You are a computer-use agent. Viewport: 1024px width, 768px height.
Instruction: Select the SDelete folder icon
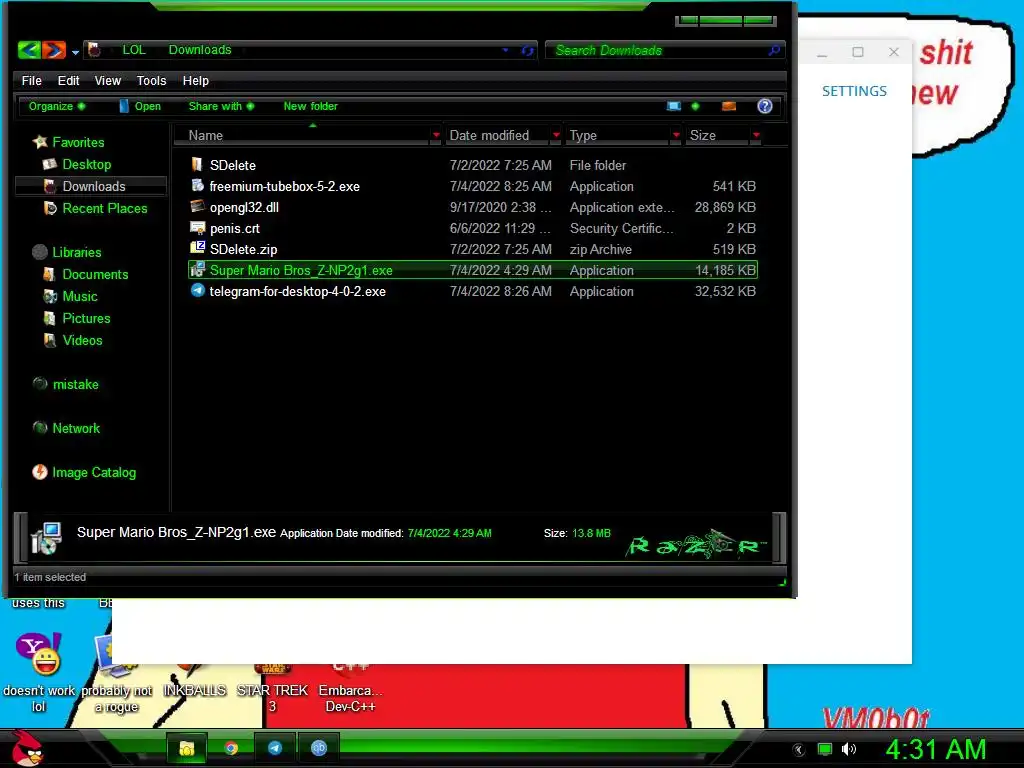click(x=197, y=165)
